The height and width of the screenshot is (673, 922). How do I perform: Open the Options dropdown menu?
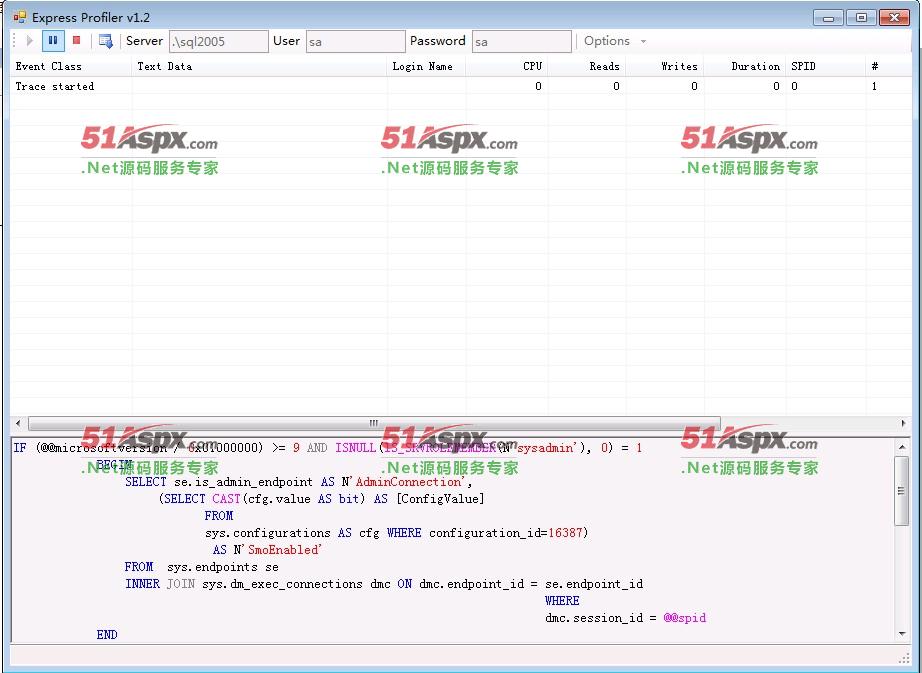point(614,41)
